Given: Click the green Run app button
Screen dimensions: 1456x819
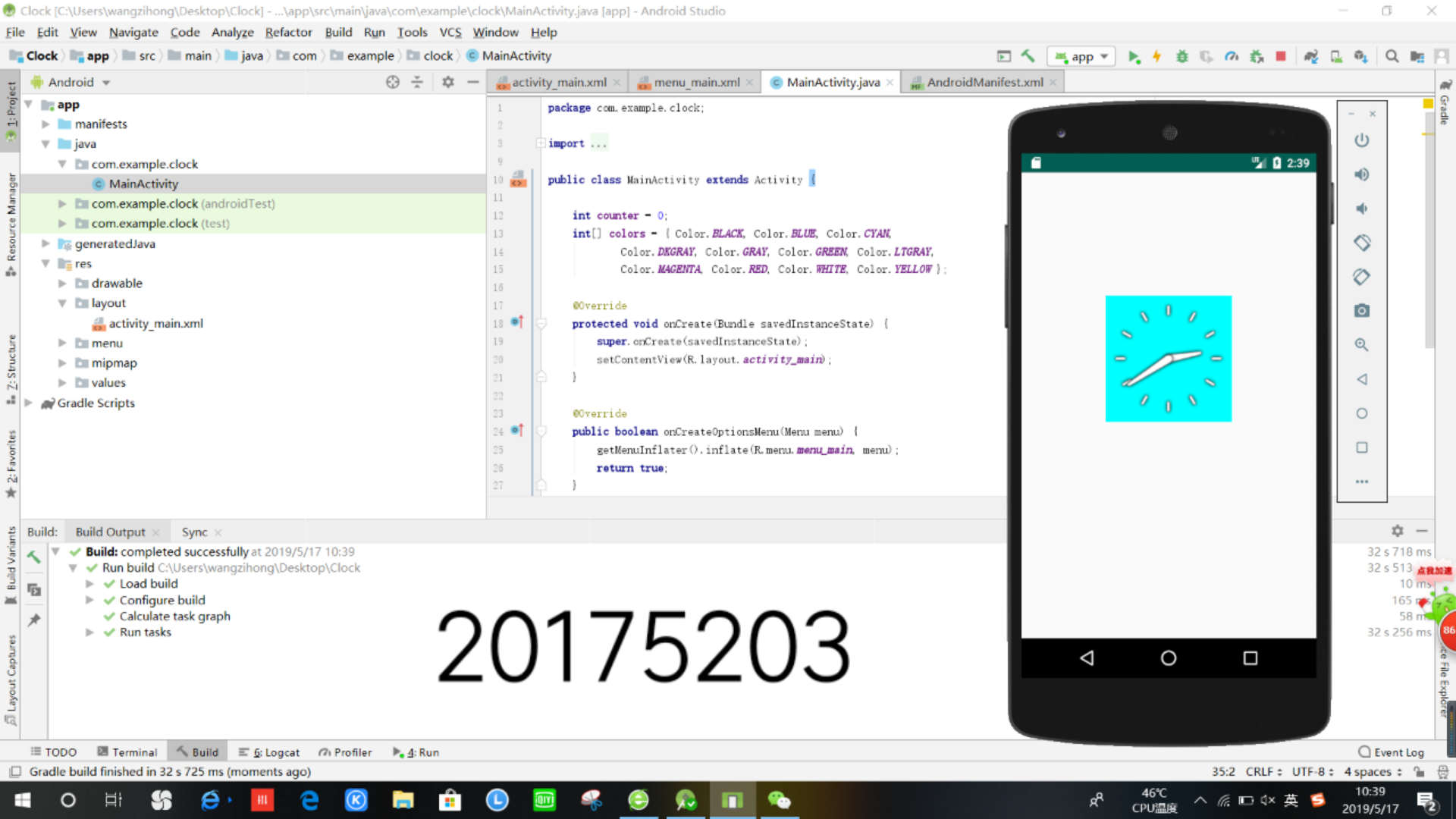Looking at the screenshot, I should pos(1133,56).
